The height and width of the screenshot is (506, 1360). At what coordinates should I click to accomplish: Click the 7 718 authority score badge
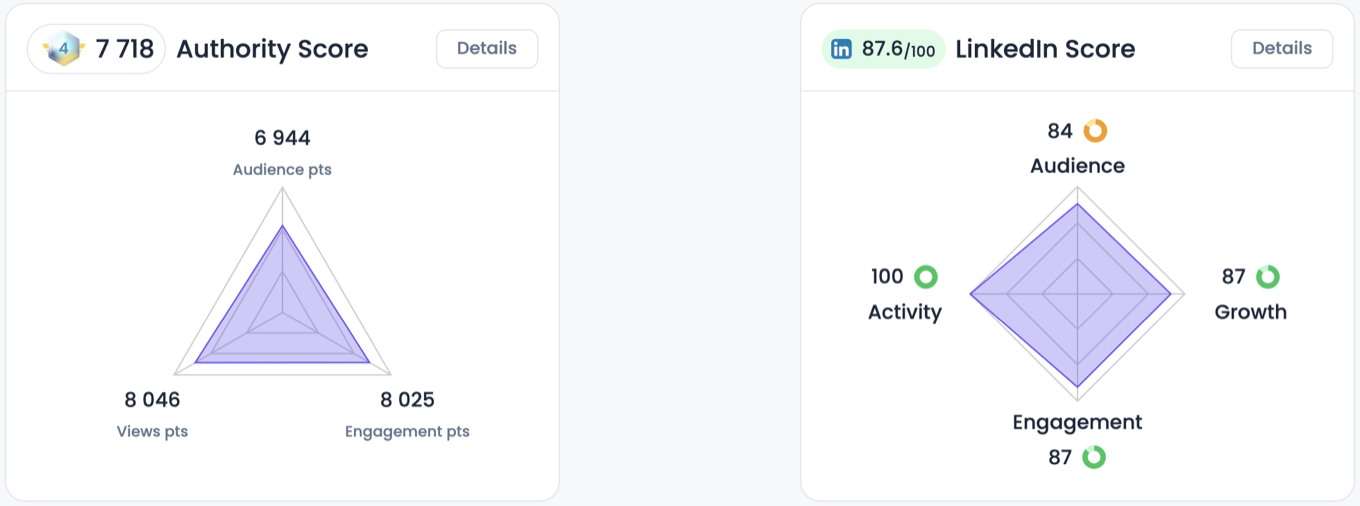coord(97,49)
